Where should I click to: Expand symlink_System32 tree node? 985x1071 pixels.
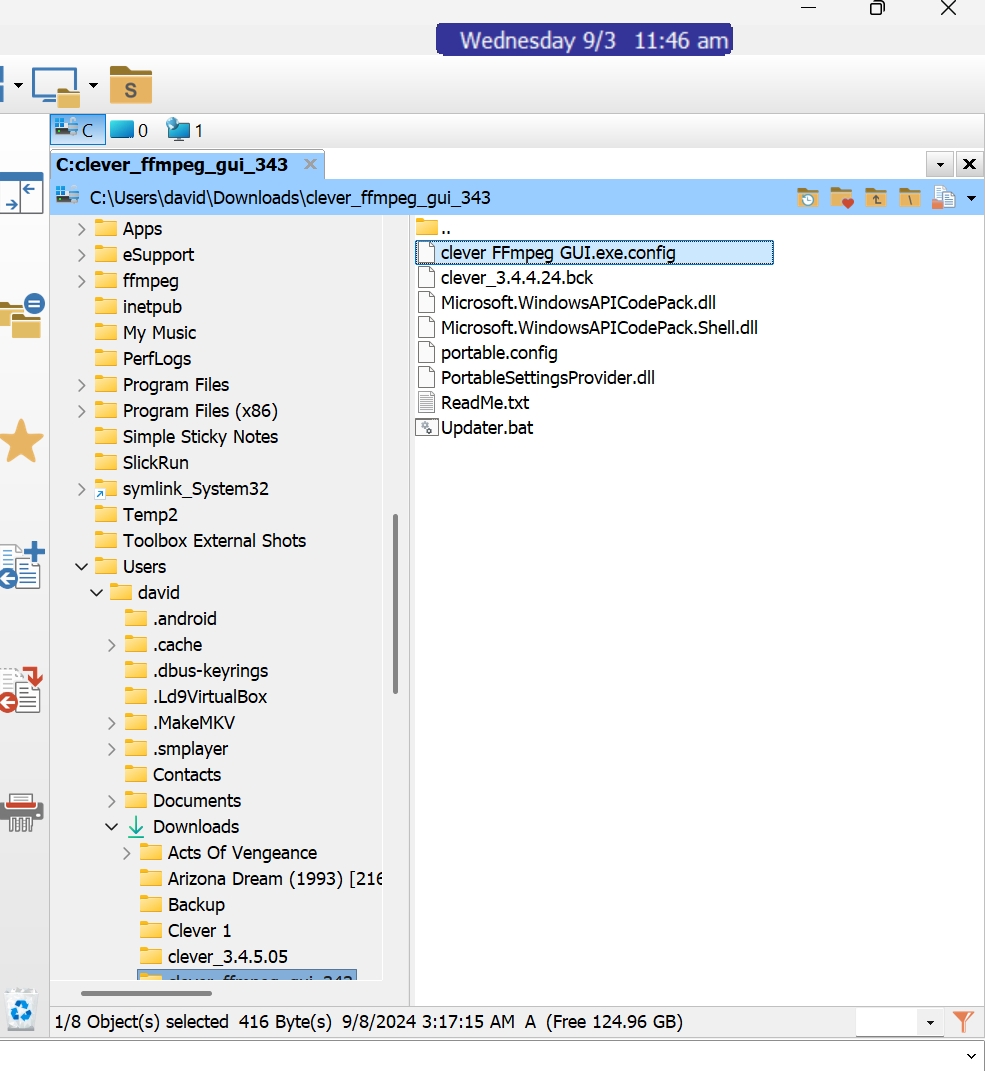point(81,489)
